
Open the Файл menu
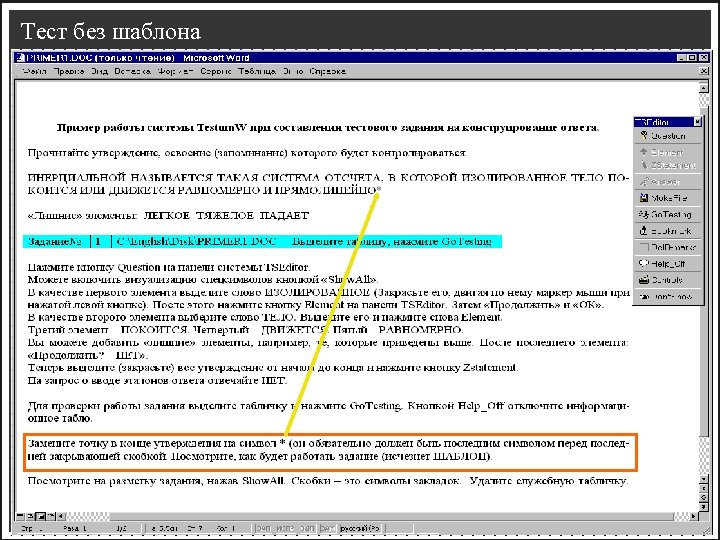coord(34,72)
